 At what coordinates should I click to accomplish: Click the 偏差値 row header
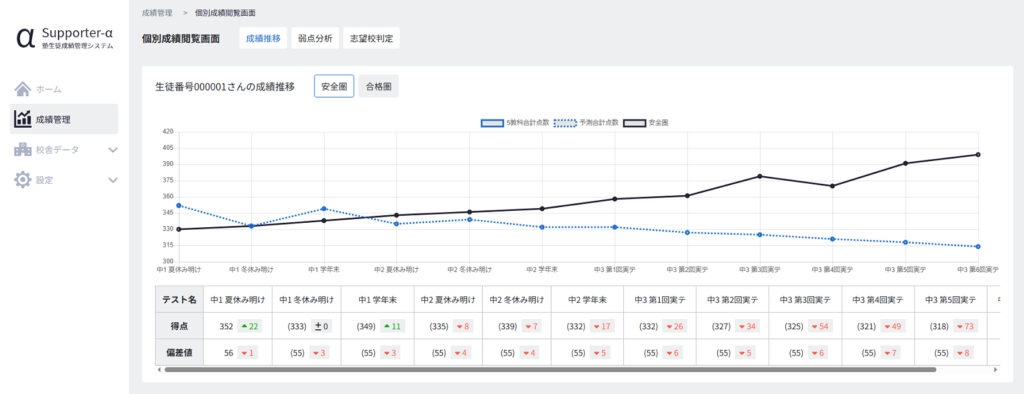point(179,352)
